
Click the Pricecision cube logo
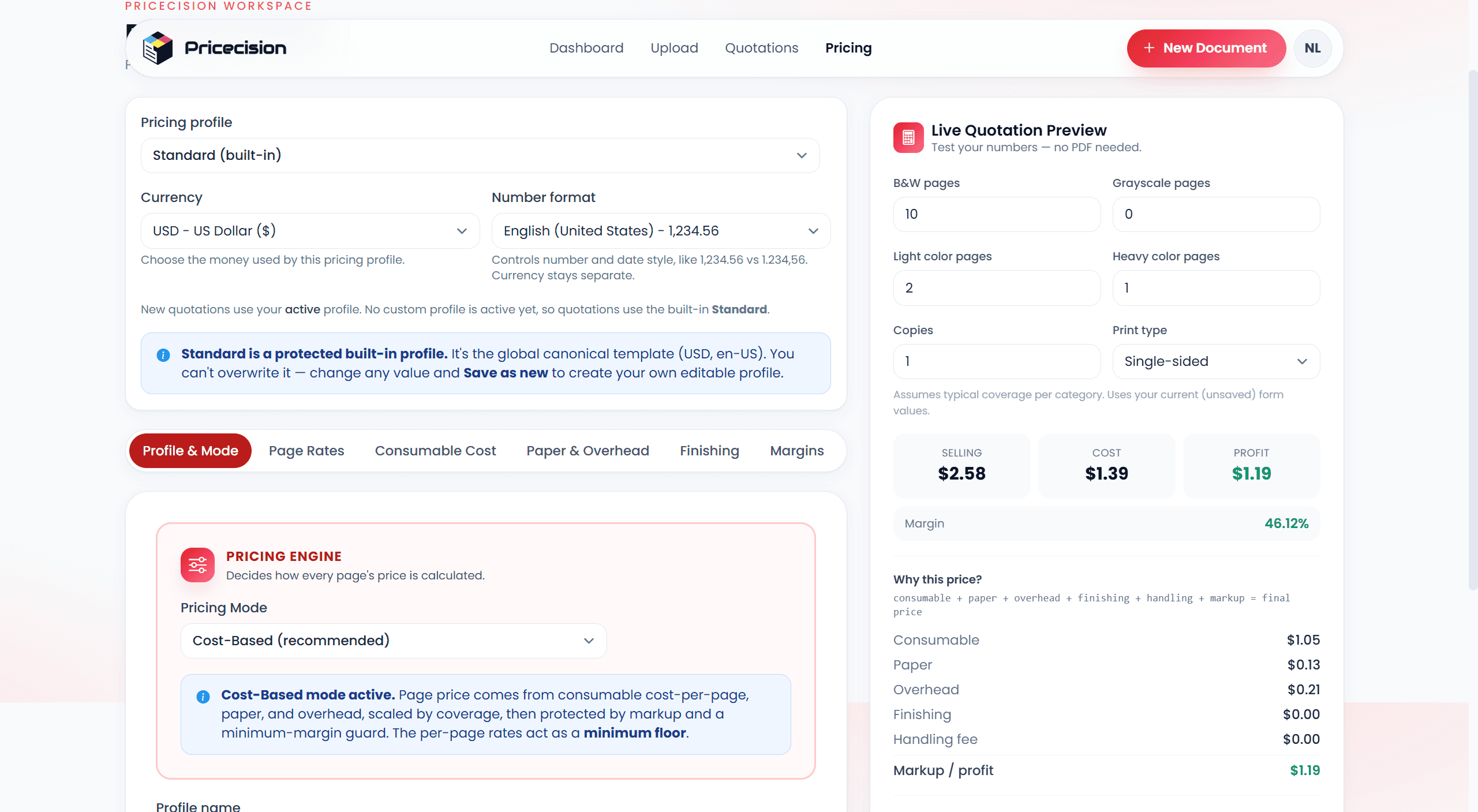158,48
